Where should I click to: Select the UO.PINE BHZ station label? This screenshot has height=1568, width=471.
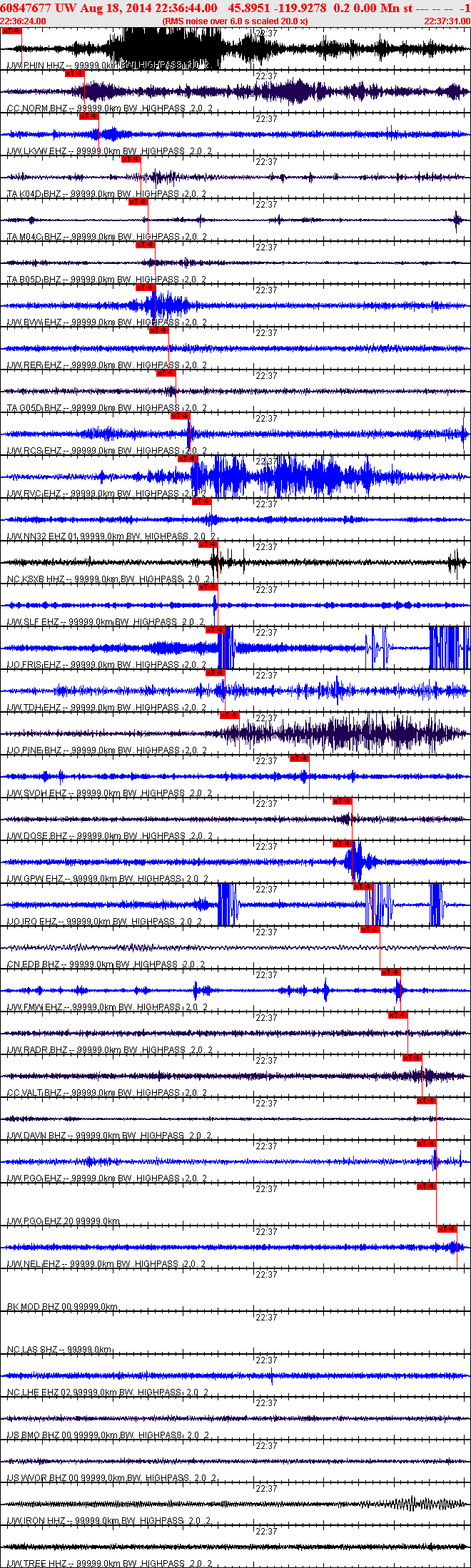[x=106, y=750]
